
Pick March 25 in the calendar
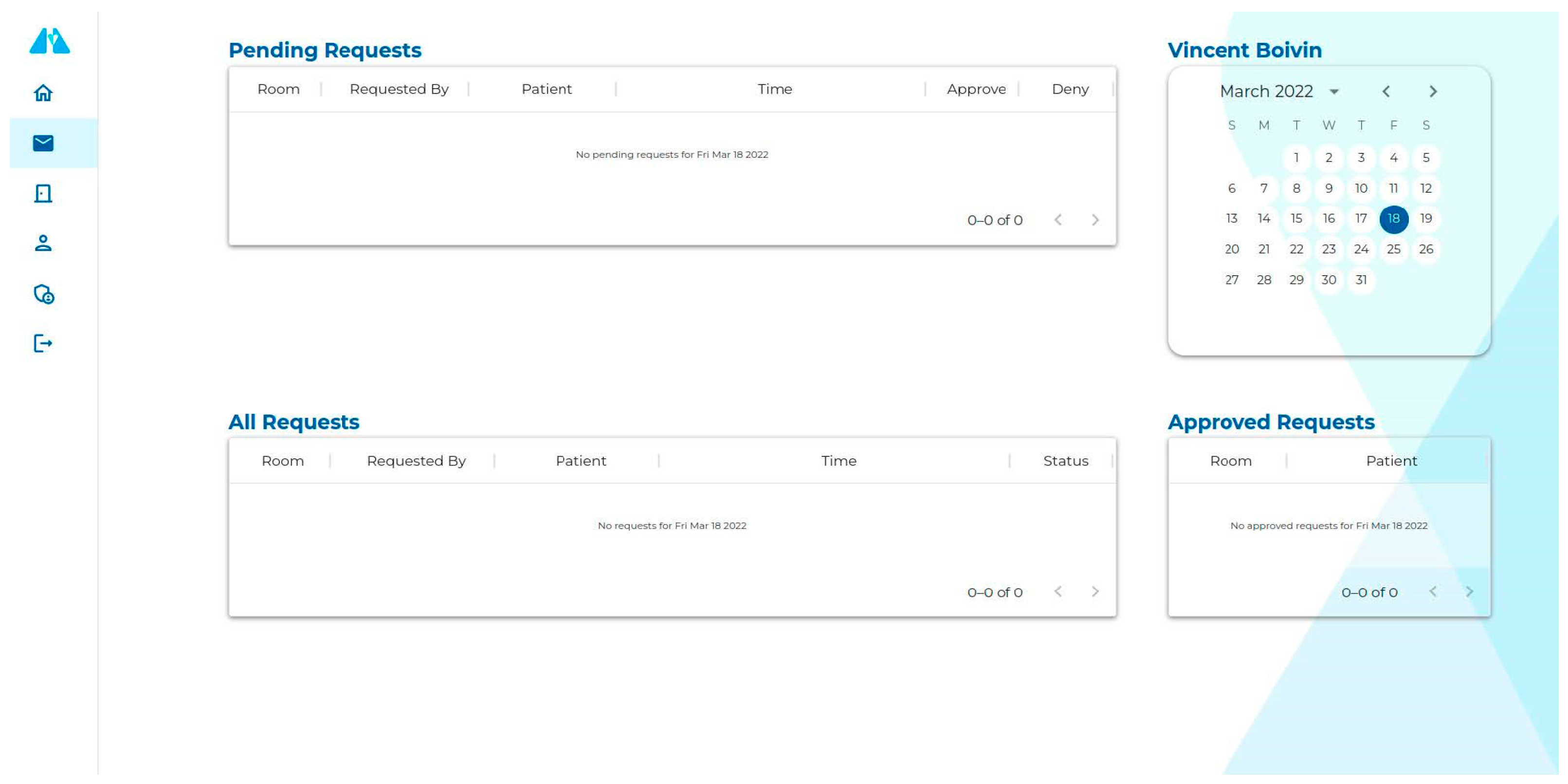[1393, 249]
